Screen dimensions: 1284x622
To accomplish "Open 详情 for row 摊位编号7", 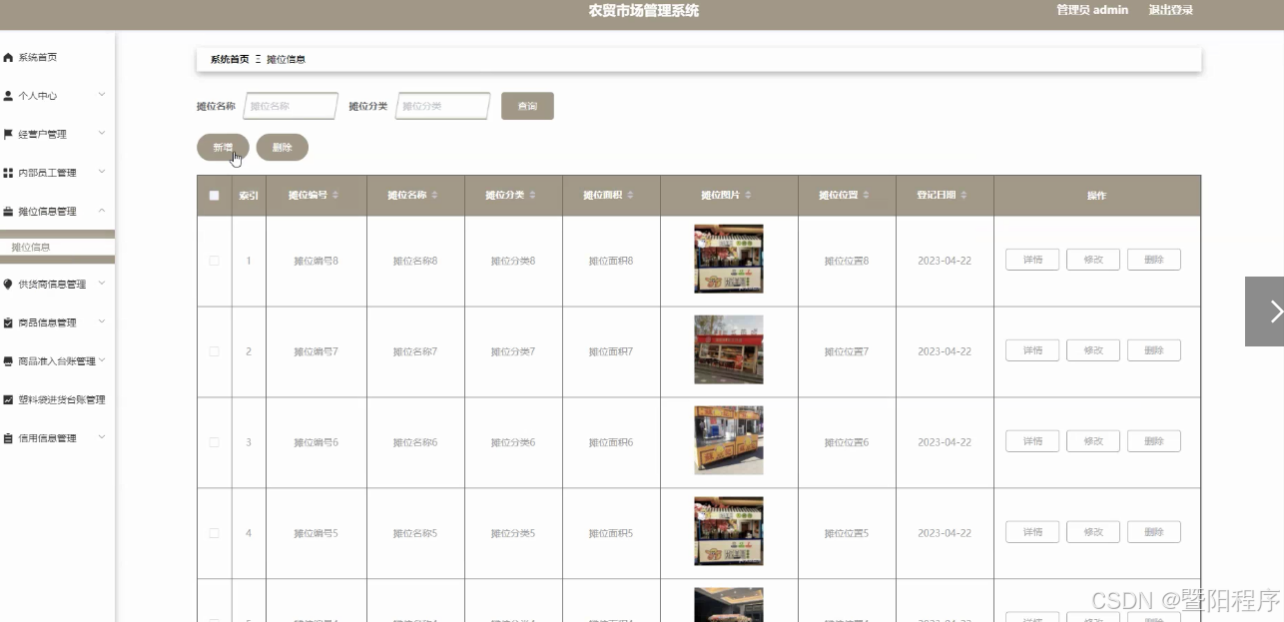I will 1032,351.
